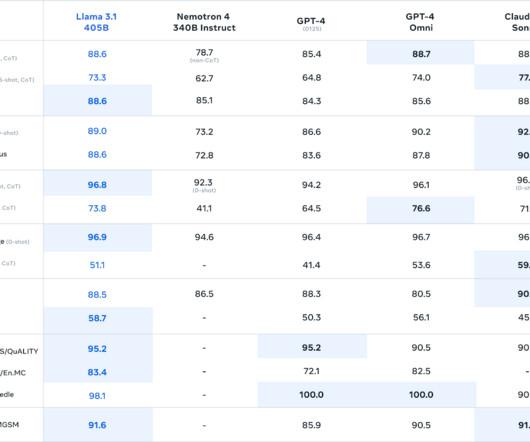Select the 98.1 Llama score
530x442 pixels.
pyautogui.click(x=97, y=395)
